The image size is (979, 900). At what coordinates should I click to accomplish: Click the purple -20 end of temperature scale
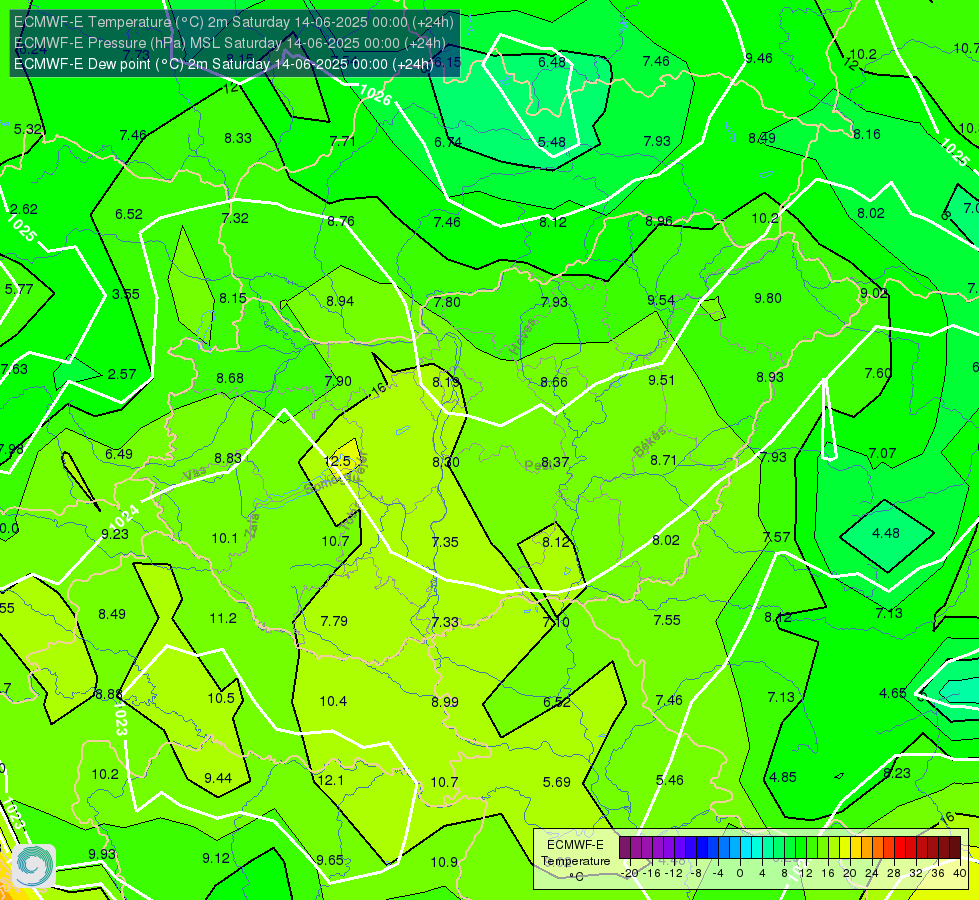pyautogui.click(x=624, y=848)
